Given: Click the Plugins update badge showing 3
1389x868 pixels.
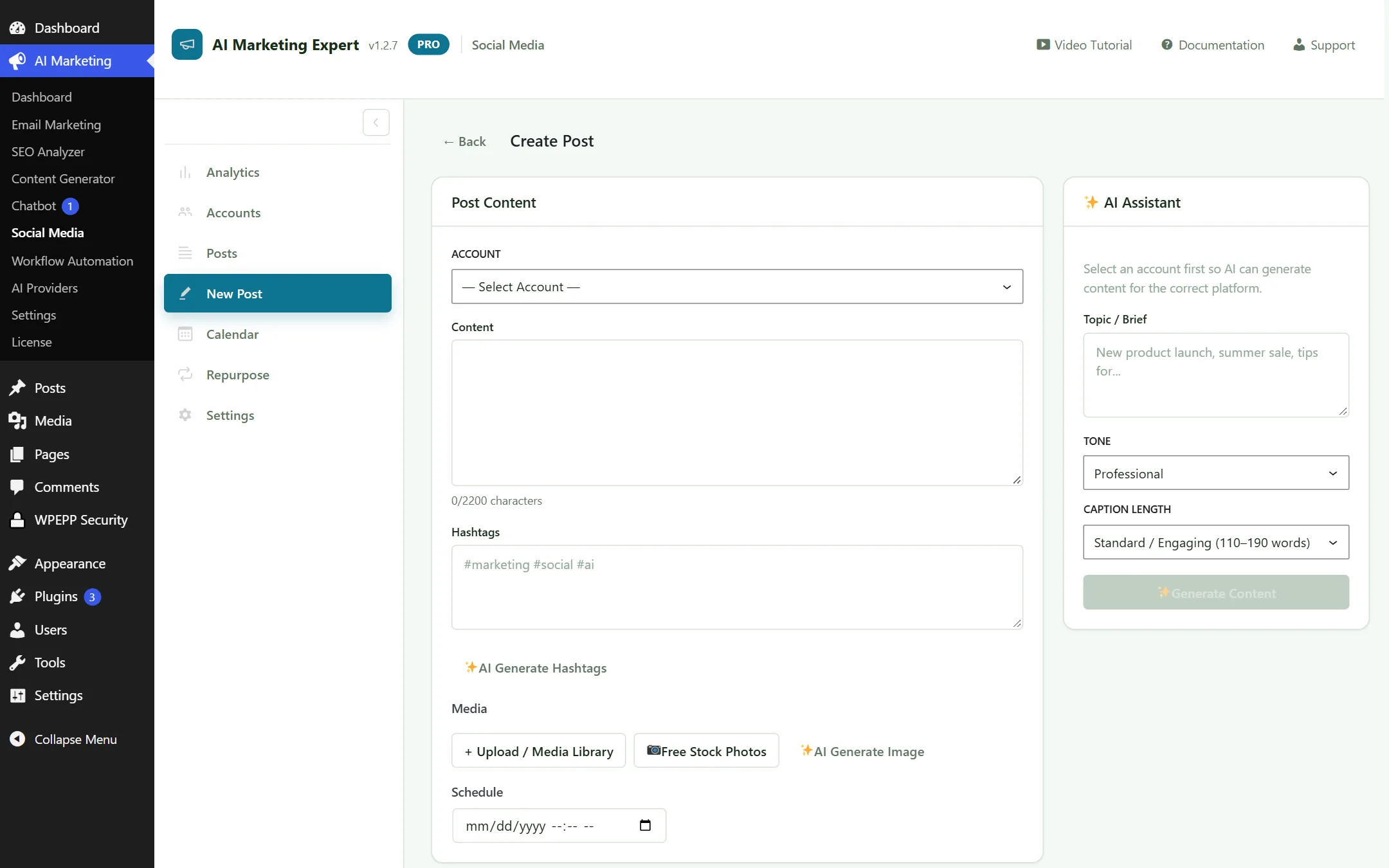Looking at the screenshot, I should pyautogui.click(x=92, y=597).
